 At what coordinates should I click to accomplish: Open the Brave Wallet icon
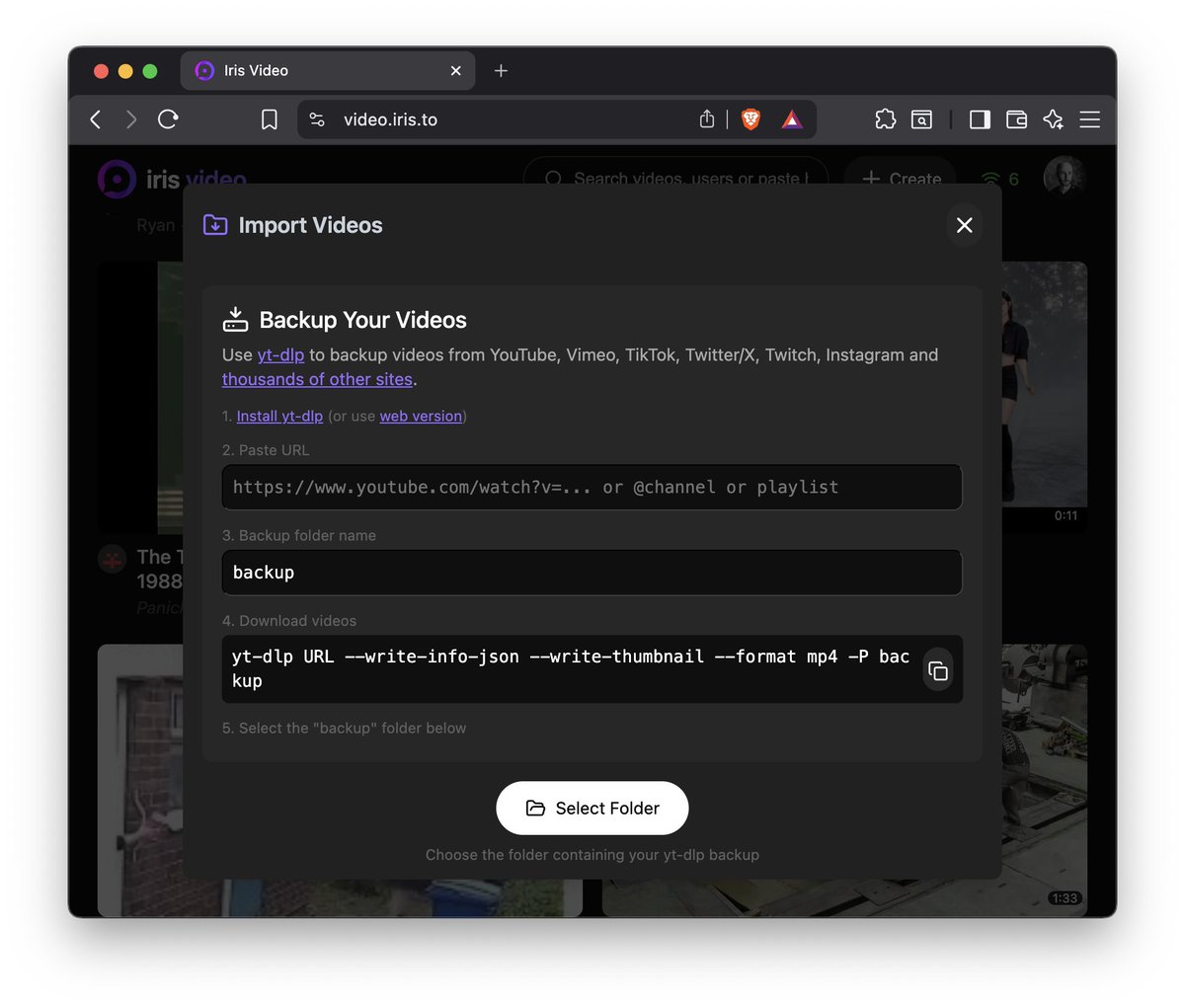click(1016, 119)
